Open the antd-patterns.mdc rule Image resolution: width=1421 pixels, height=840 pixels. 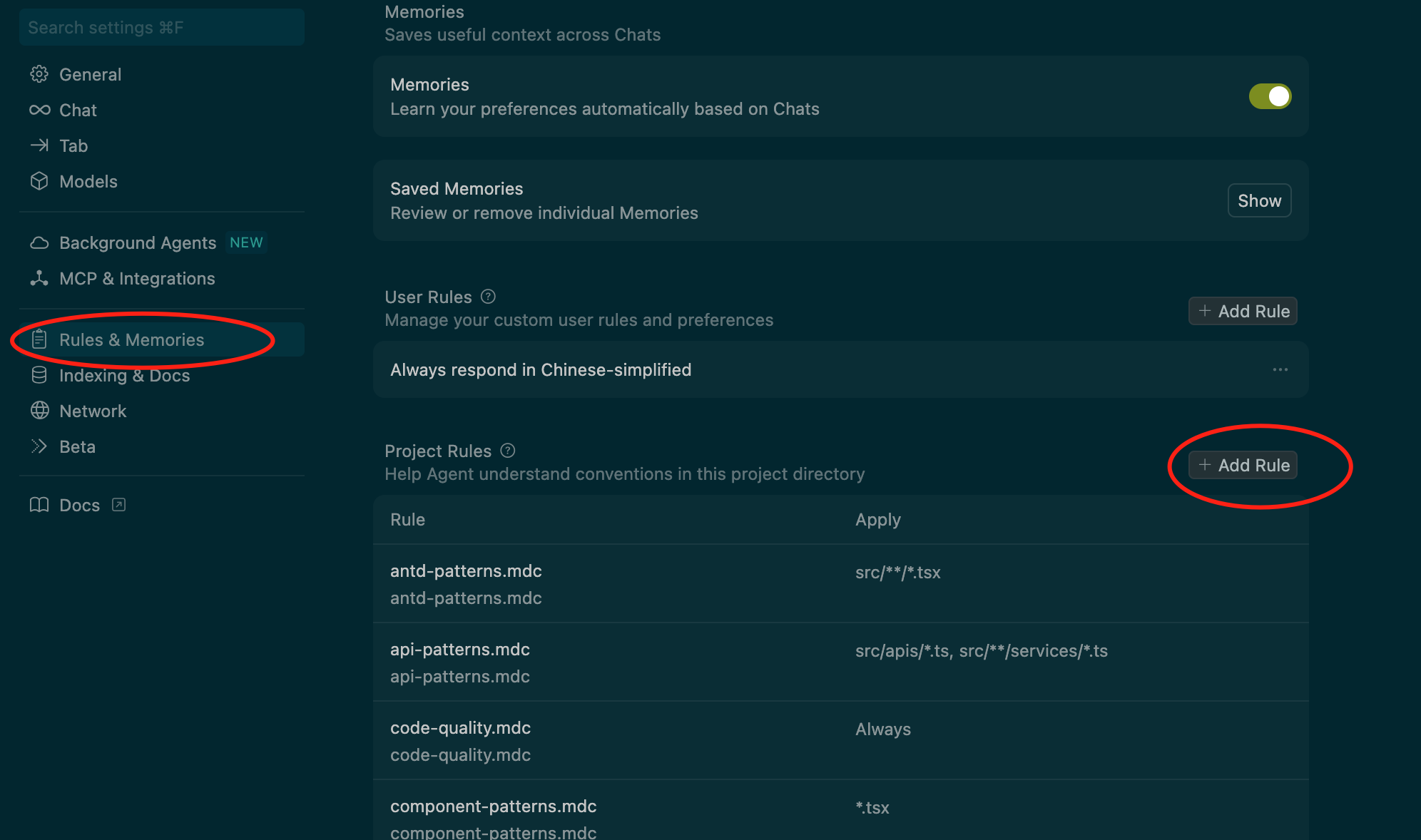[x=466, y=571]
